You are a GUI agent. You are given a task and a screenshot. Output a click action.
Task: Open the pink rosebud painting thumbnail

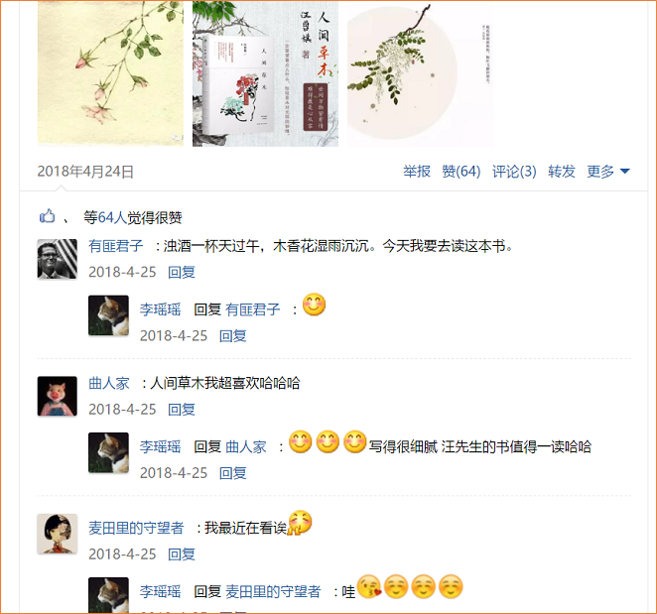coord(111,73)
